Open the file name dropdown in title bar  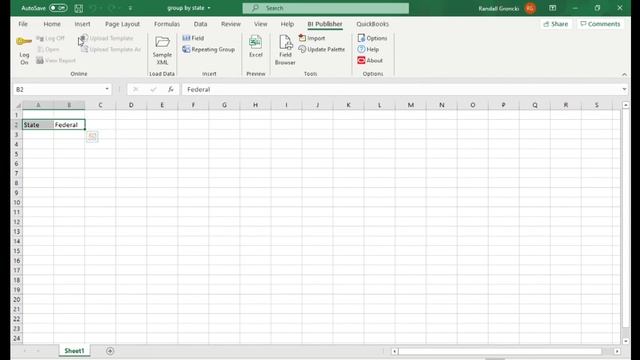(209, 8)
